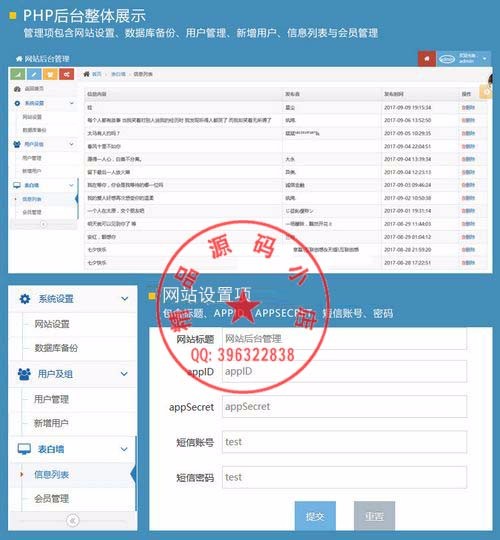Image resolution: width=500 pixels, height=540 pixels.
Task: Select 信息列表 in the enlarged sidebar
Action: pyautogui.click(x=51, y=475)
